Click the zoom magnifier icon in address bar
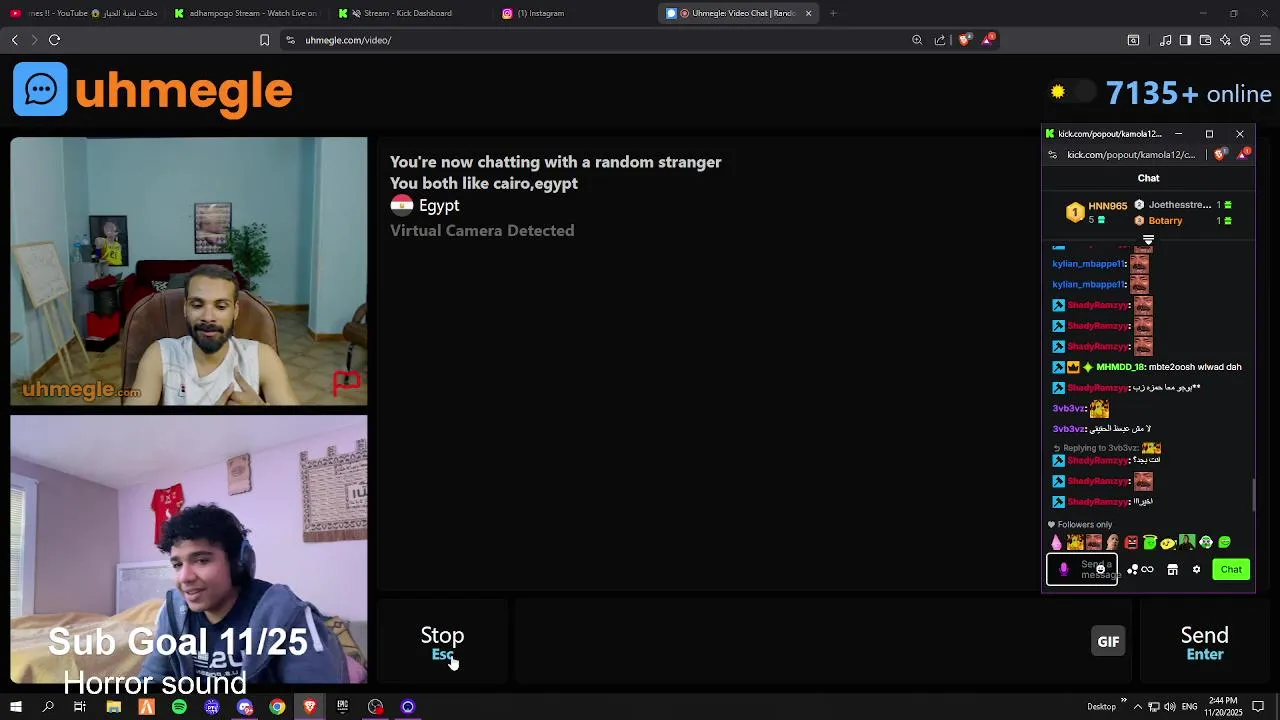The height and width of the screenshot is (720, 1280). [x=917, y=40]
